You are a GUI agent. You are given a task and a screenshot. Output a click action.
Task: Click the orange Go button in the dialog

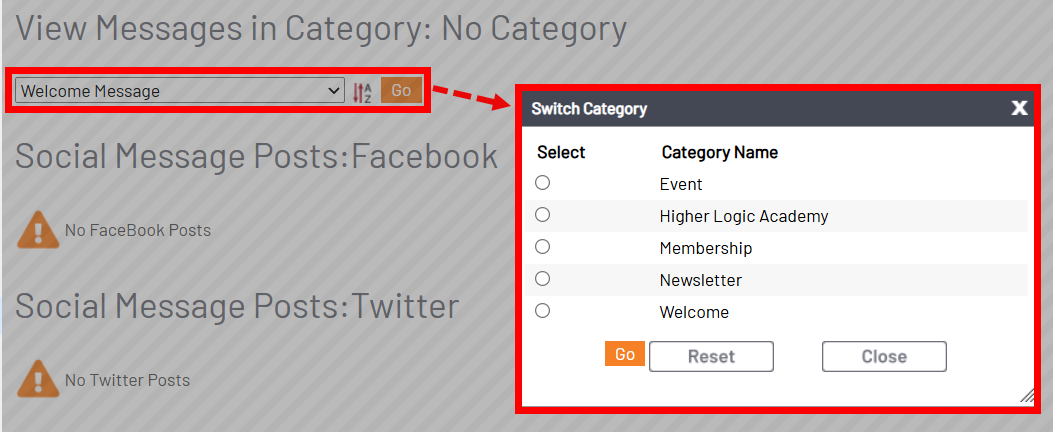(x=625, y=354)
